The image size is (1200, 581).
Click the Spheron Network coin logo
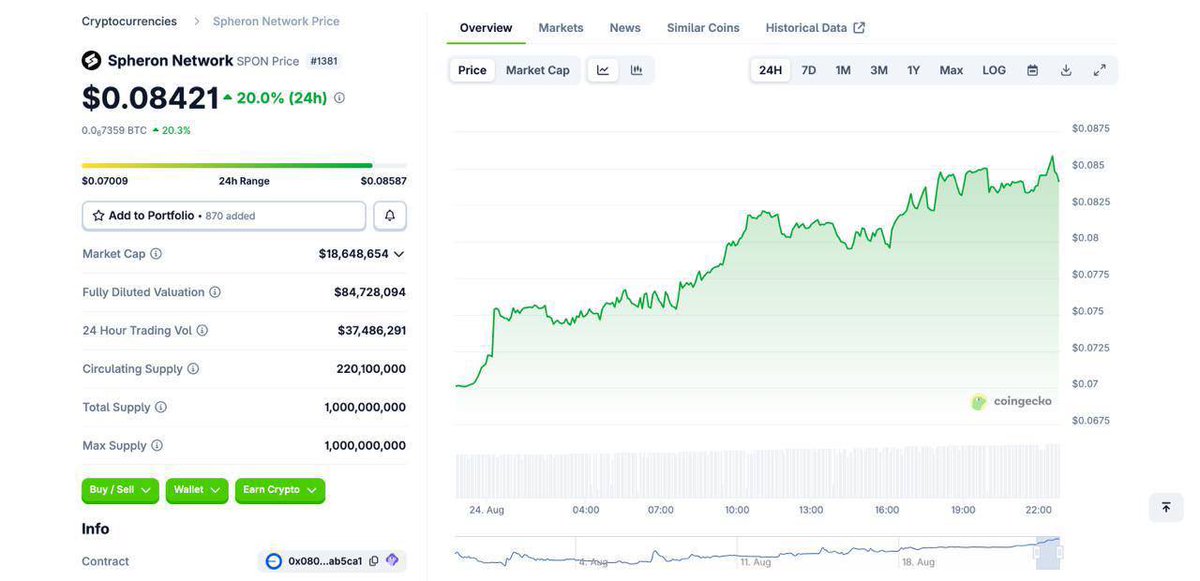click(x=91, y=60)
